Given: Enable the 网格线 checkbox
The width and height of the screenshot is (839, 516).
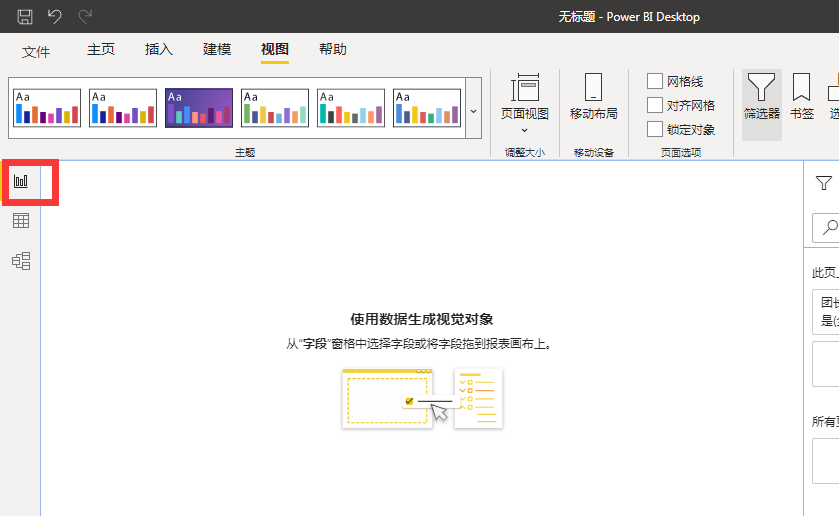Looking at the screenshot, I should [x=655, y=81].
